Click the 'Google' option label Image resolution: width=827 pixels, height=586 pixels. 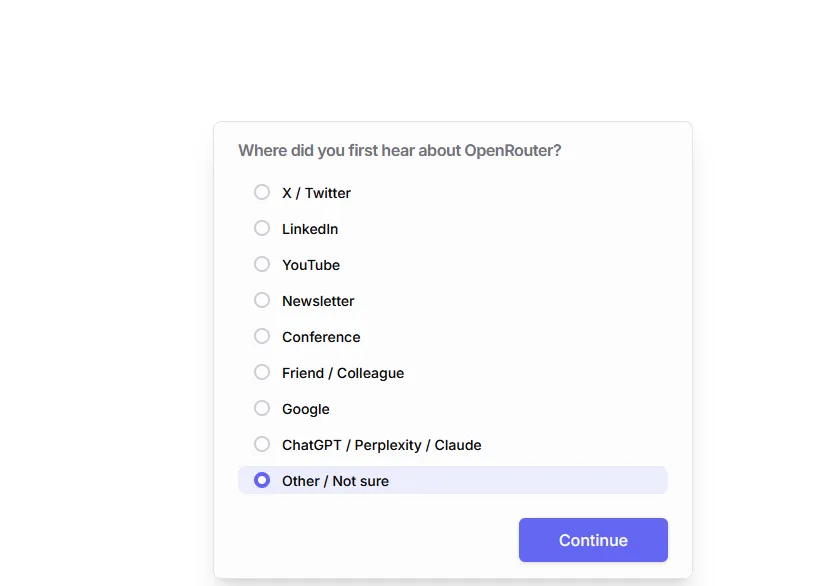[306, 409]
